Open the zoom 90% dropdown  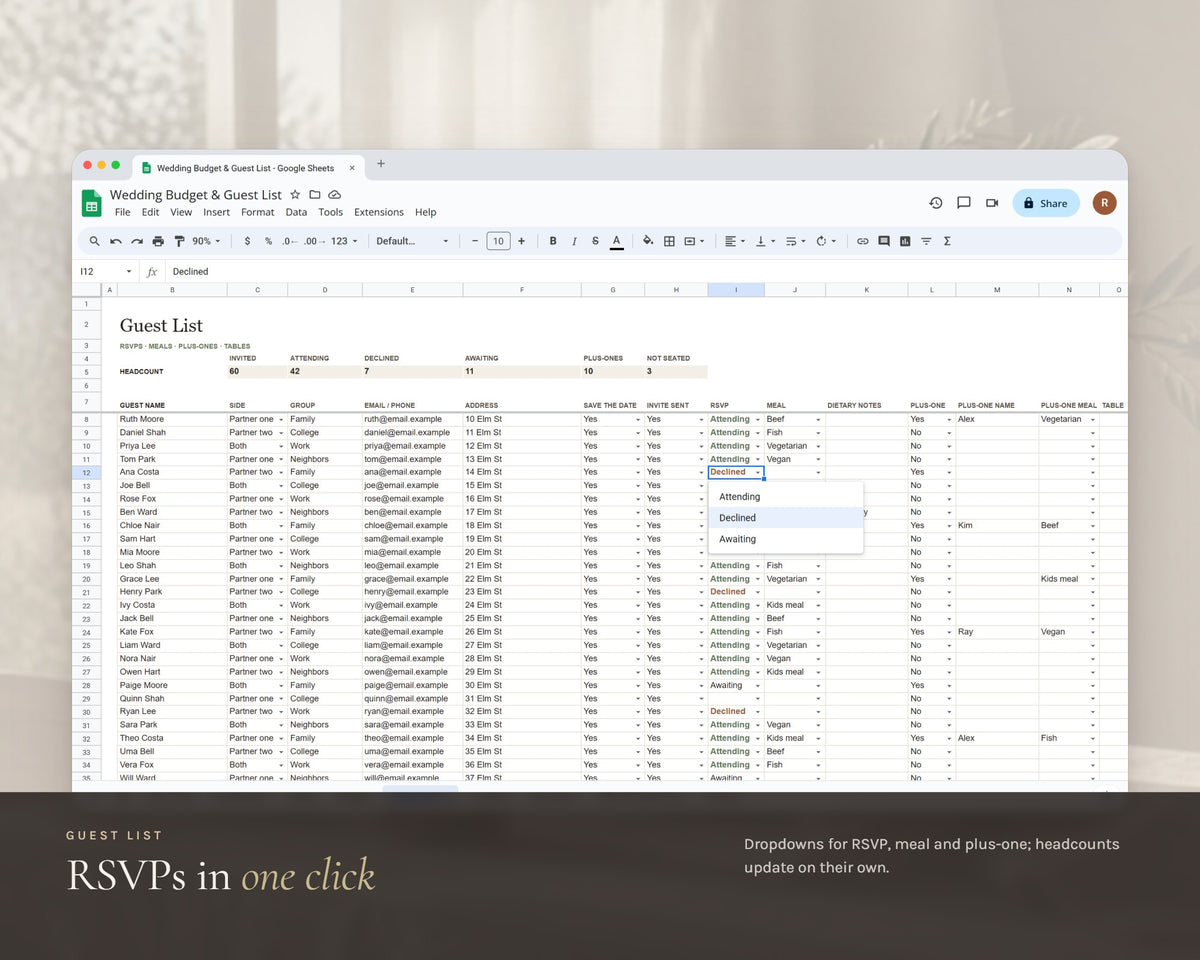pyautogui.click(x=206, y=241)
